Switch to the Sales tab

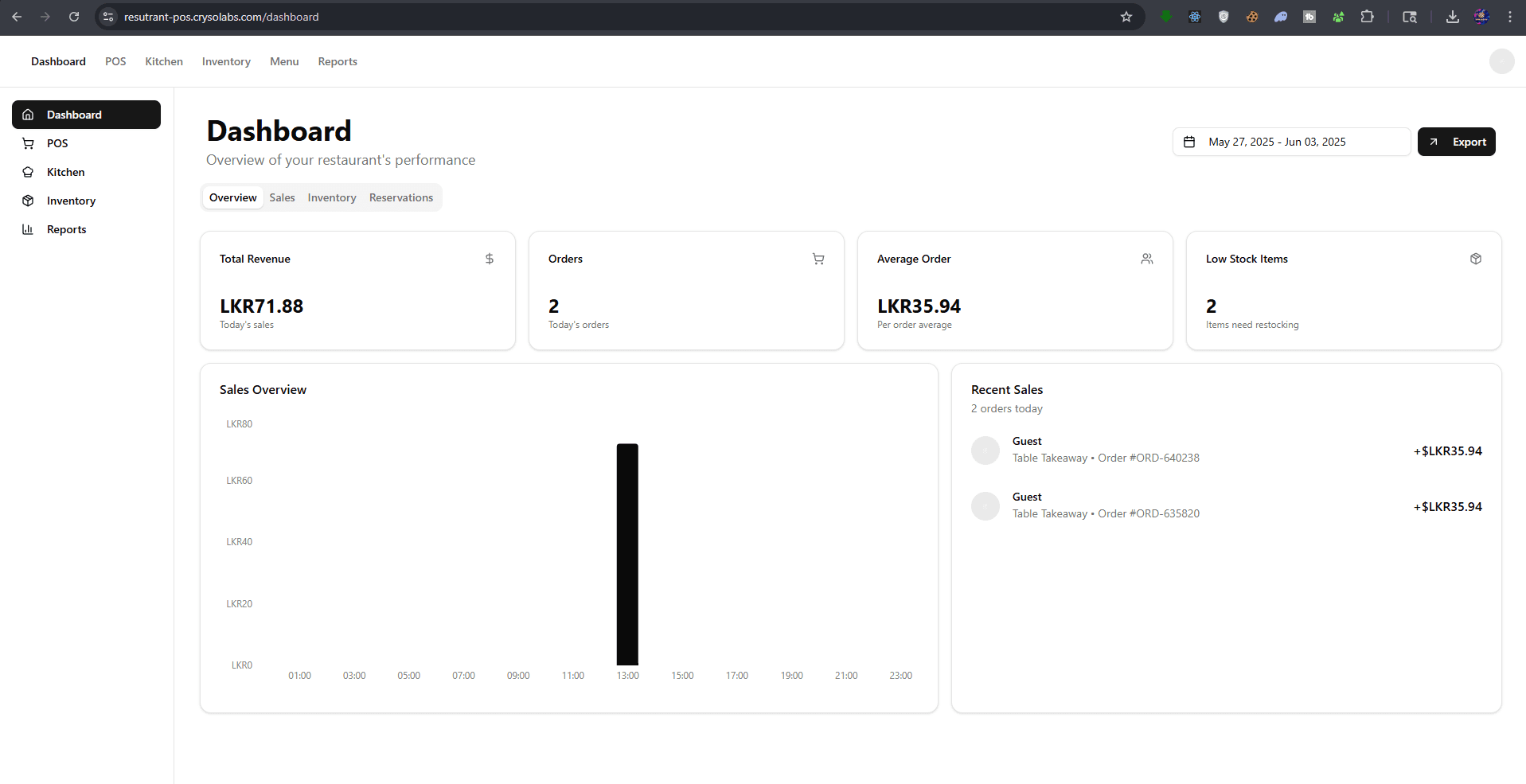pyautogui.click(x=282, y=197)
